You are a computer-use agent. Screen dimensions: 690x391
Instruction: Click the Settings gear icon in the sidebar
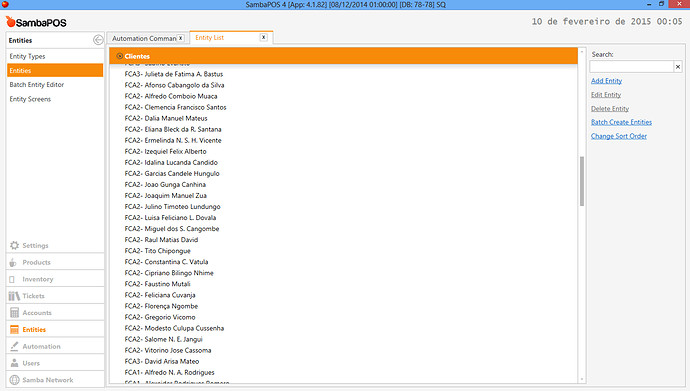coord(15,245)
